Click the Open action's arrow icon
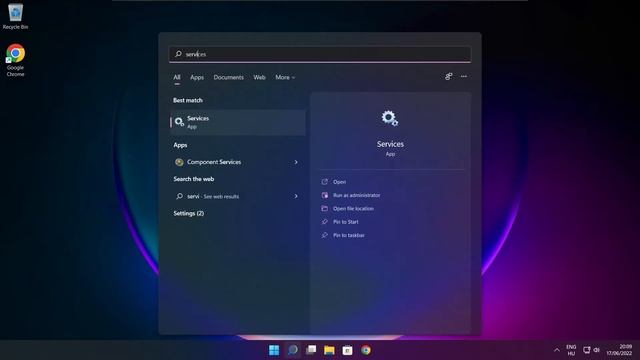The width and height of the screenshot is (640, 360). point(324,182)
